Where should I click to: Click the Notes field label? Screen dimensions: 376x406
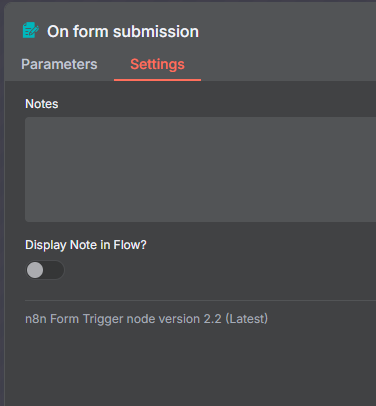tap(42, 104)
